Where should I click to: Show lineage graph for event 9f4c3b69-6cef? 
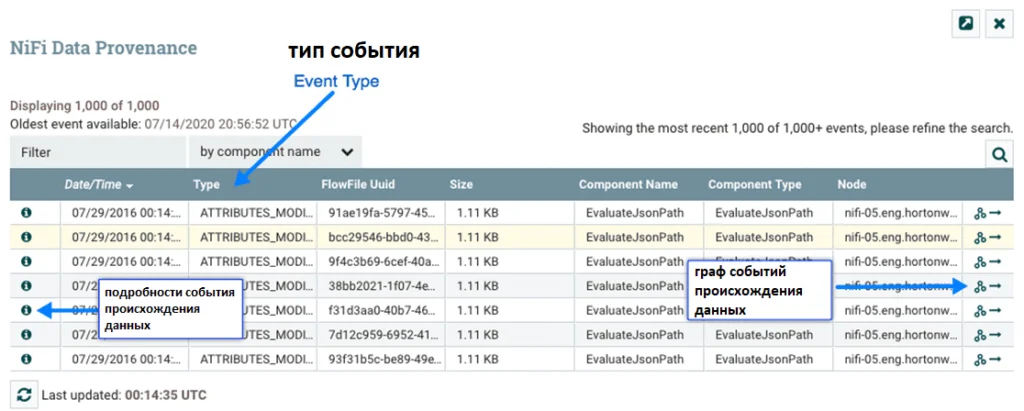(980, 262)
